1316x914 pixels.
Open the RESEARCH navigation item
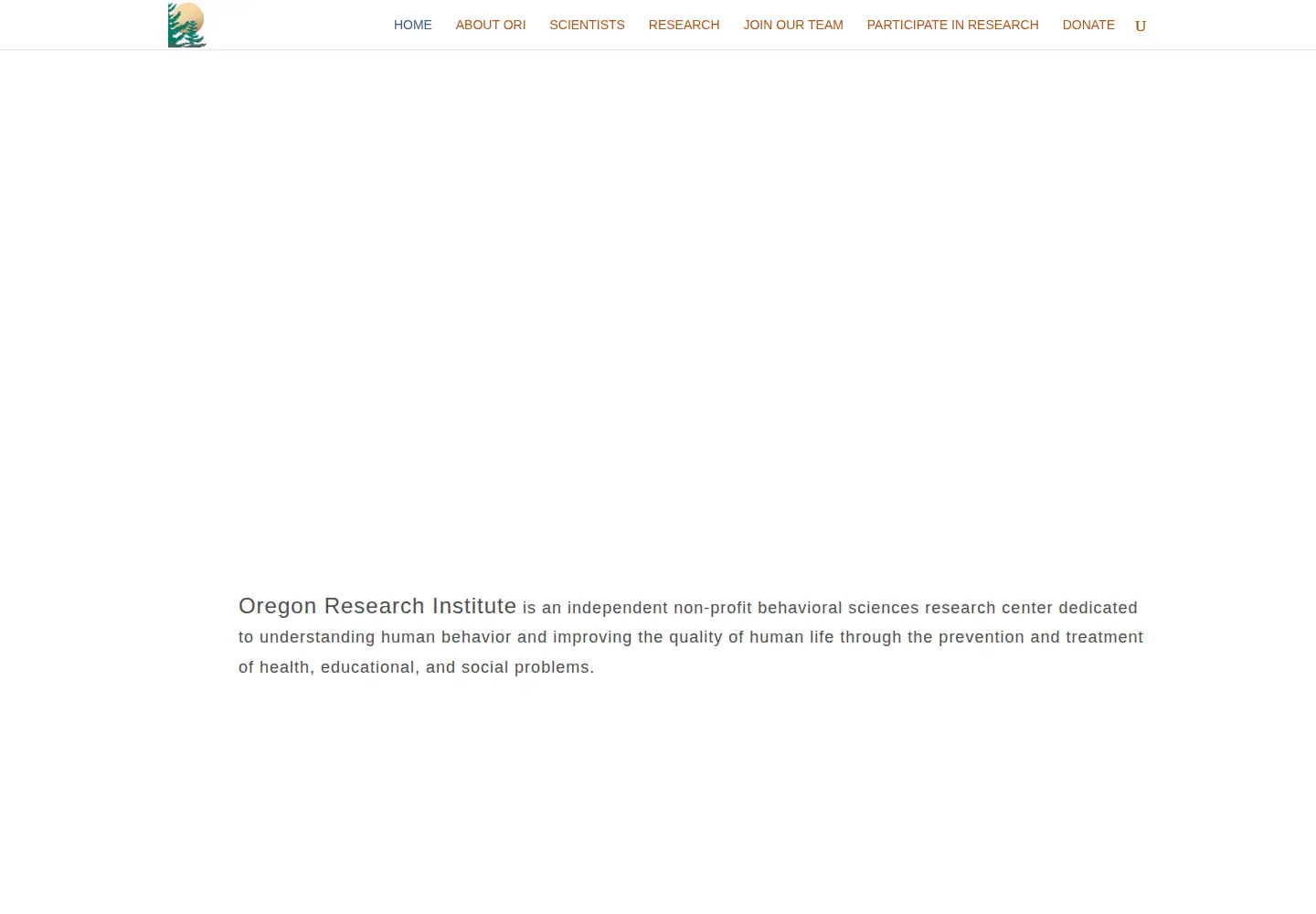coord(685,25)
